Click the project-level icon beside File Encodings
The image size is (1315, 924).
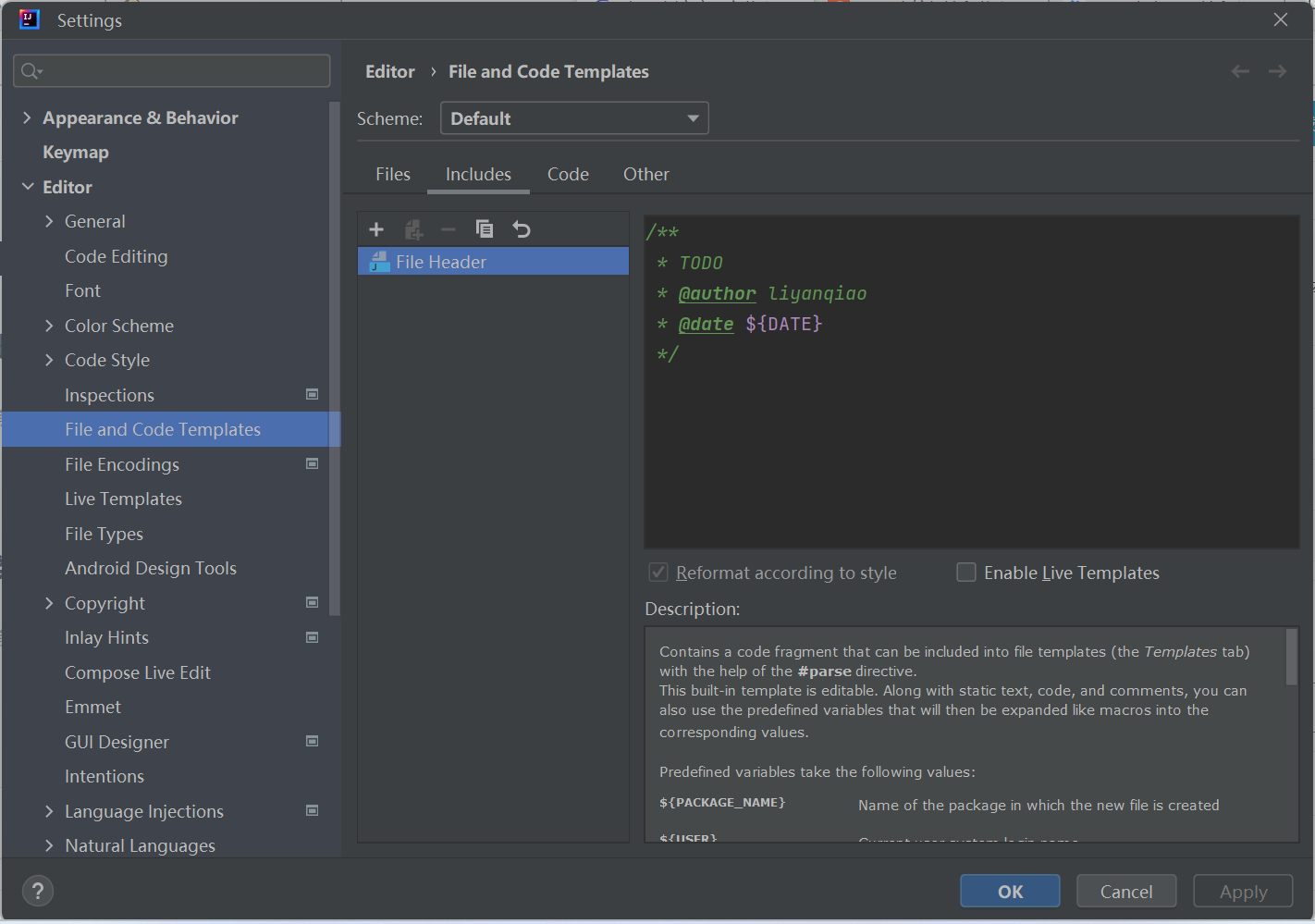point(313,464)
